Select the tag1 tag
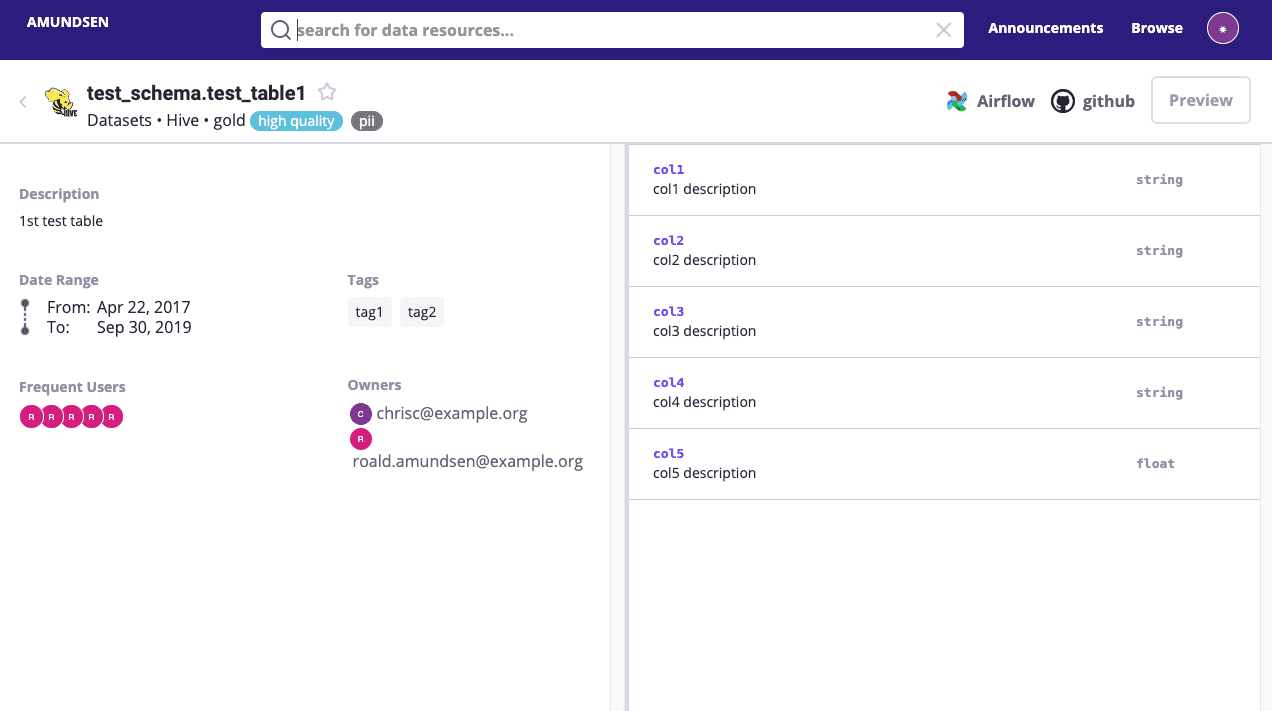Screen dimensions: 1272x711 tap(369, 311)
